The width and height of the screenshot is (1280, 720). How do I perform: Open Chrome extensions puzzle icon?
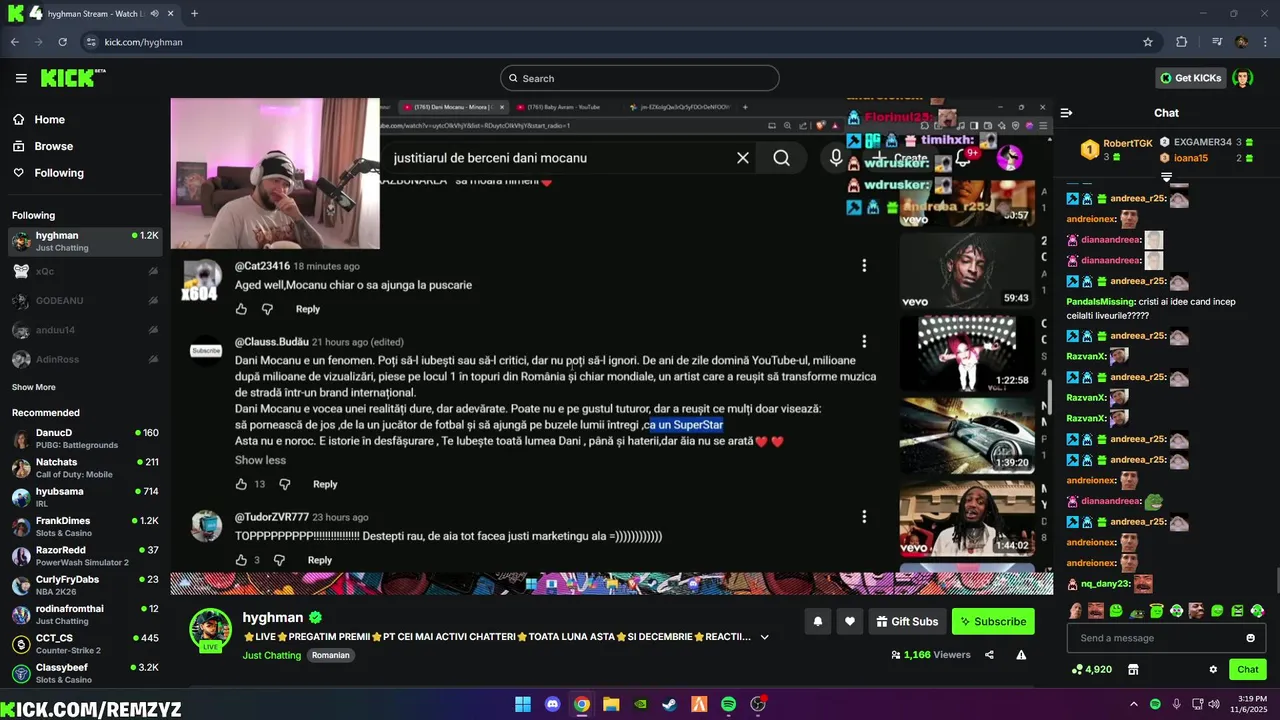(1182, 42)
